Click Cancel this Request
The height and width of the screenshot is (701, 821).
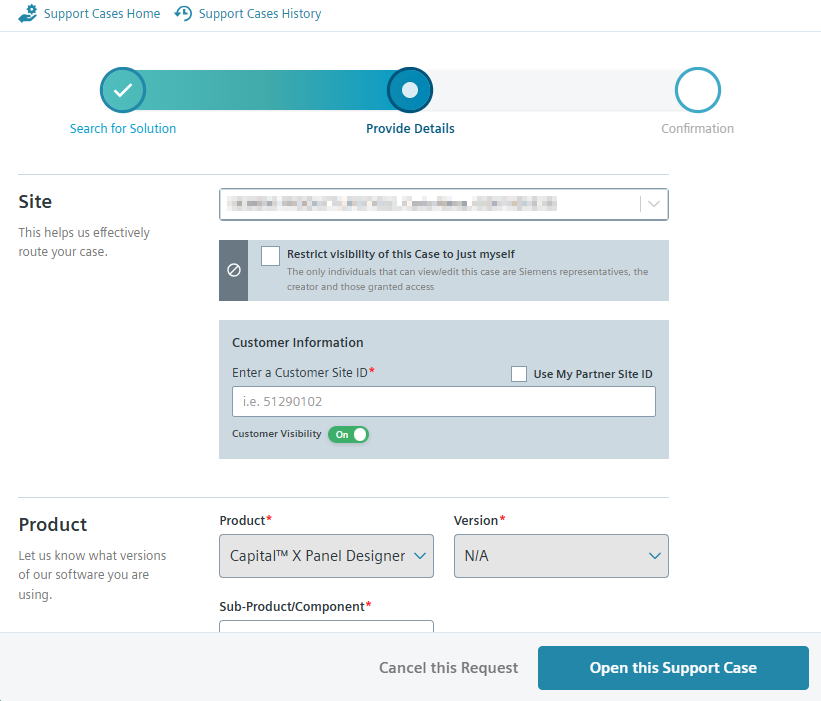click(448, 668)
